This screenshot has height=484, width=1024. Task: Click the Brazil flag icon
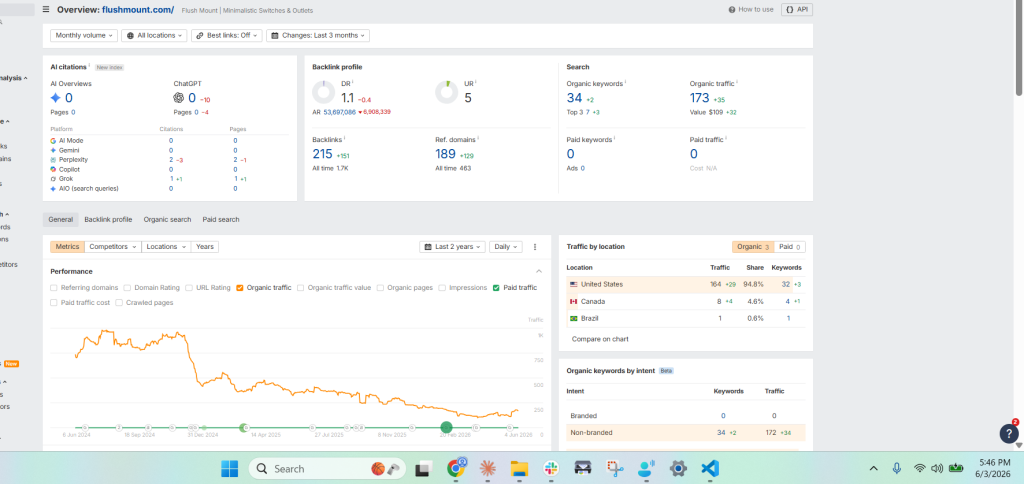point(574,319)
